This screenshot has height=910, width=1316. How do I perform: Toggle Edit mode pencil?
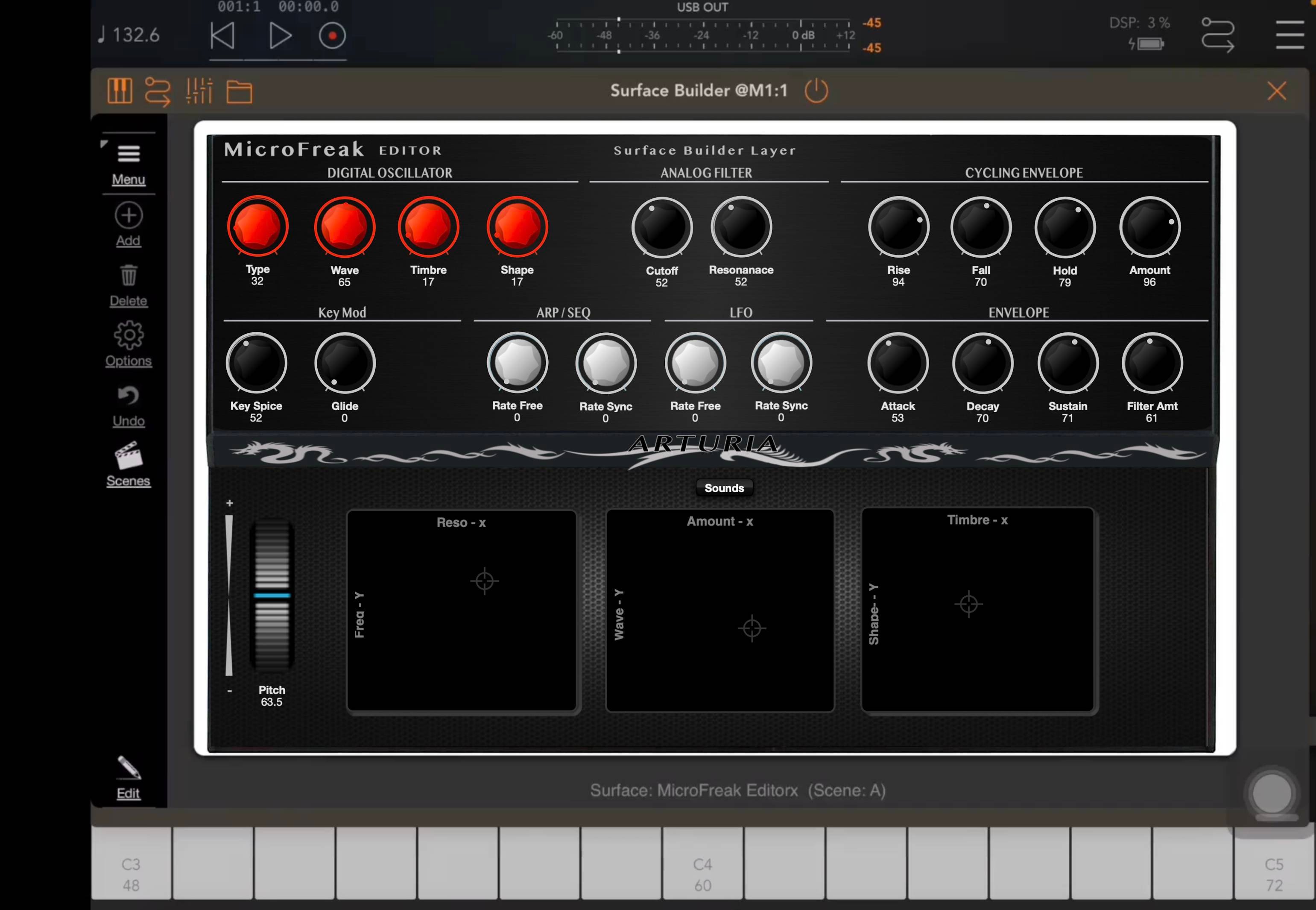click(x=129, y=768)
